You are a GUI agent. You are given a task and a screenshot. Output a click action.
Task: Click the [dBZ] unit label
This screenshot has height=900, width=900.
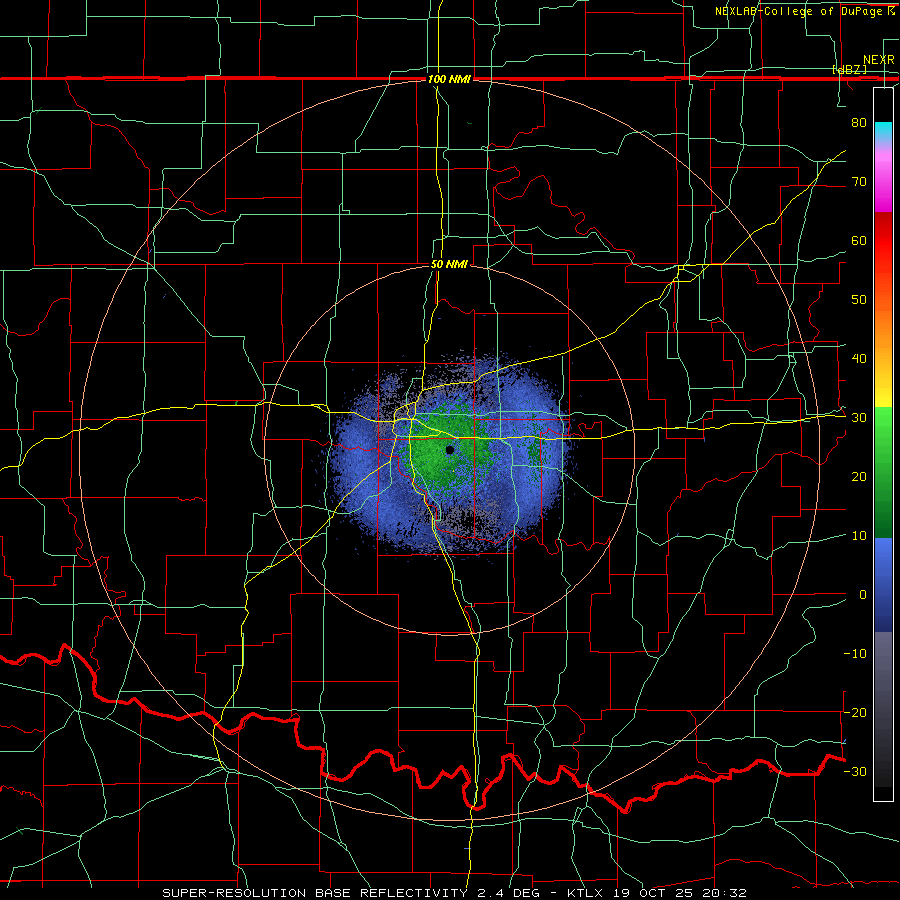pyautogui.click(x=849, y=69)
